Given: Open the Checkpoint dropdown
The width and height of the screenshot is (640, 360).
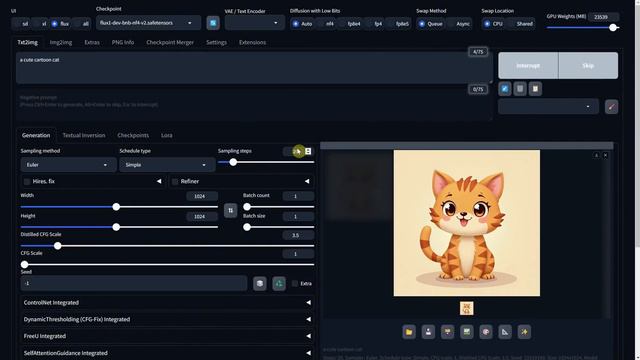Looking at the screenshot, I should click(x=149, y=23).
